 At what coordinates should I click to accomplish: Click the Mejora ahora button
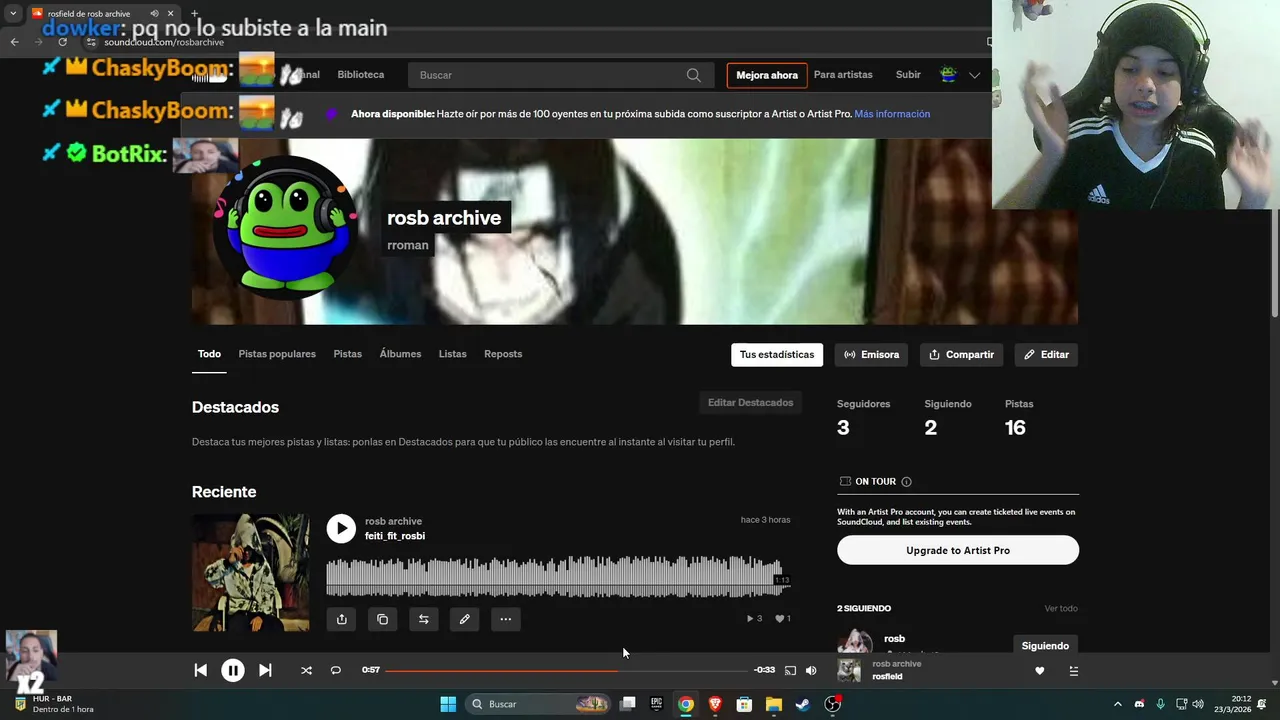(767, 75)
